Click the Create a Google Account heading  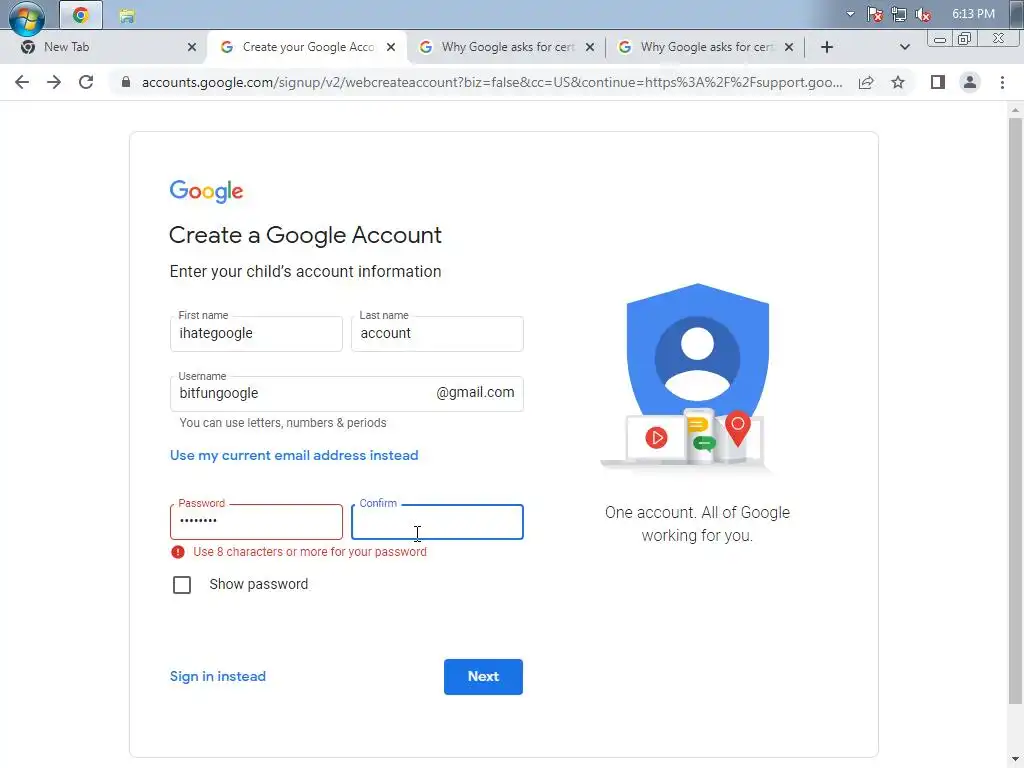(305, 235)
